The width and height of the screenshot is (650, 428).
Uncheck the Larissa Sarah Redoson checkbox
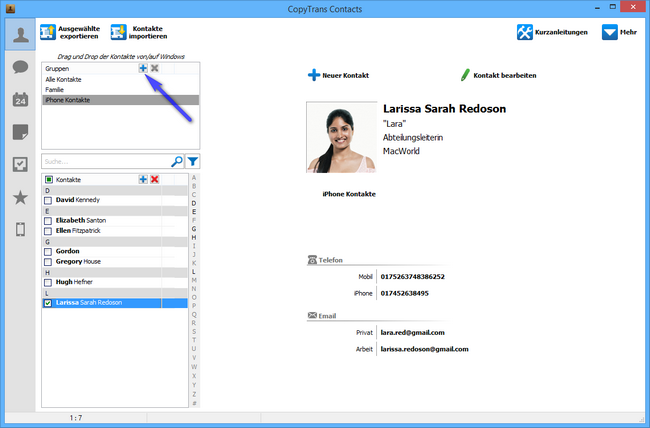[48, 303]
